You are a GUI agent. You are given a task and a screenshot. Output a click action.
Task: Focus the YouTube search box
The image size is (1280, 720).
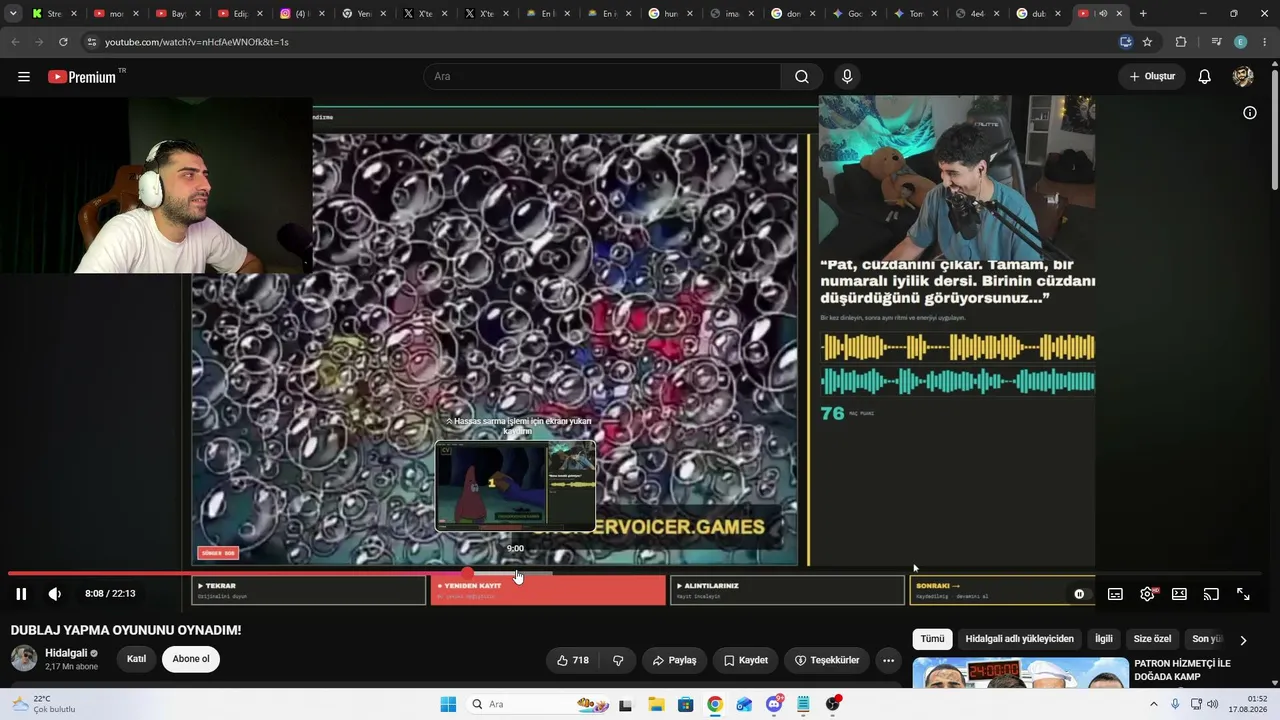coord(602,77)
